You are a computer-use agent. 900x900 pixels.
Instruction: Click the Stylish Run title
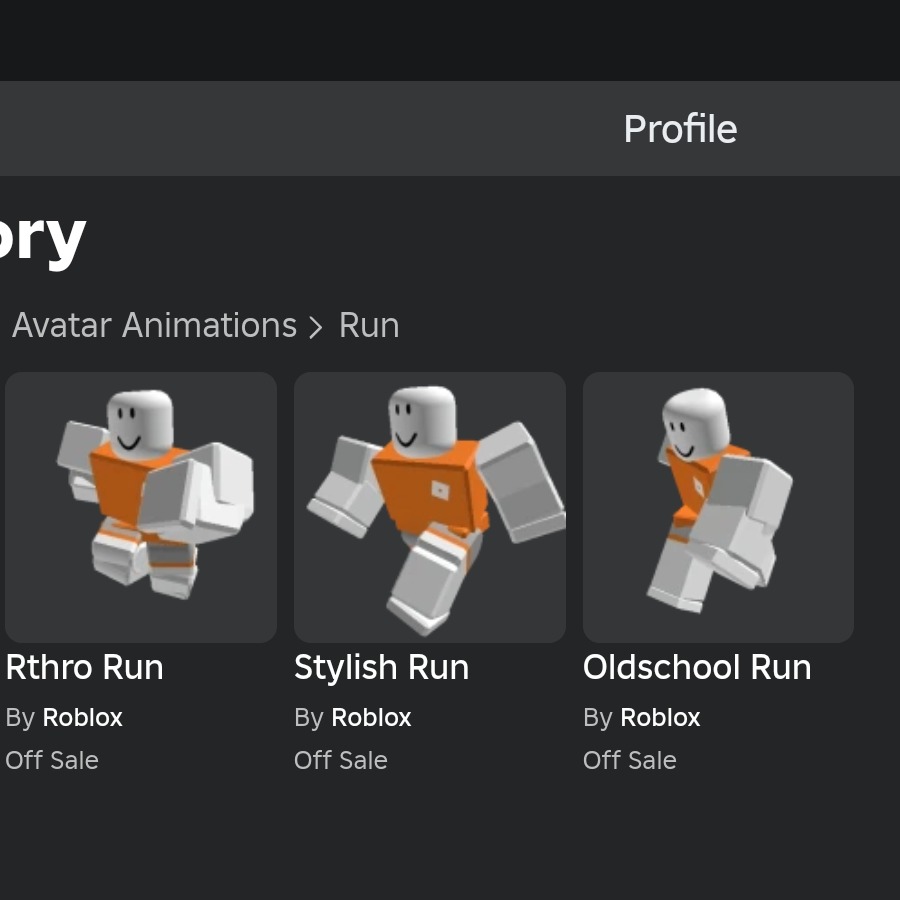(381, 667)
